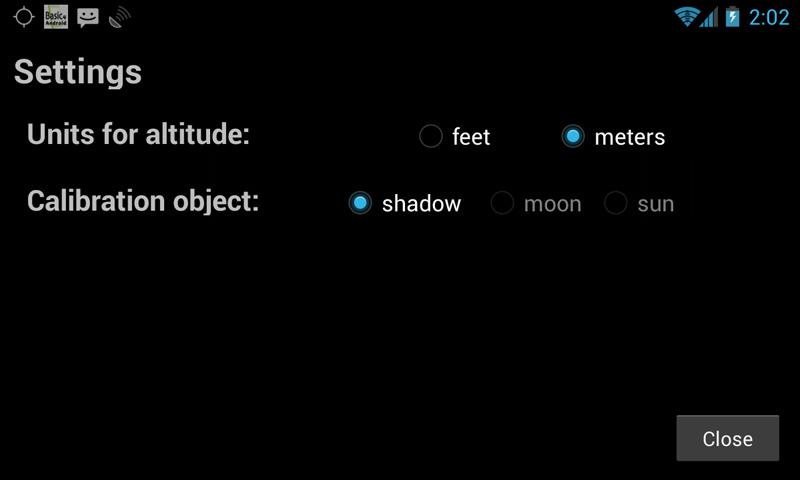Tap the smiley message notification icon
800x480 pixels.
coord(88,17)
